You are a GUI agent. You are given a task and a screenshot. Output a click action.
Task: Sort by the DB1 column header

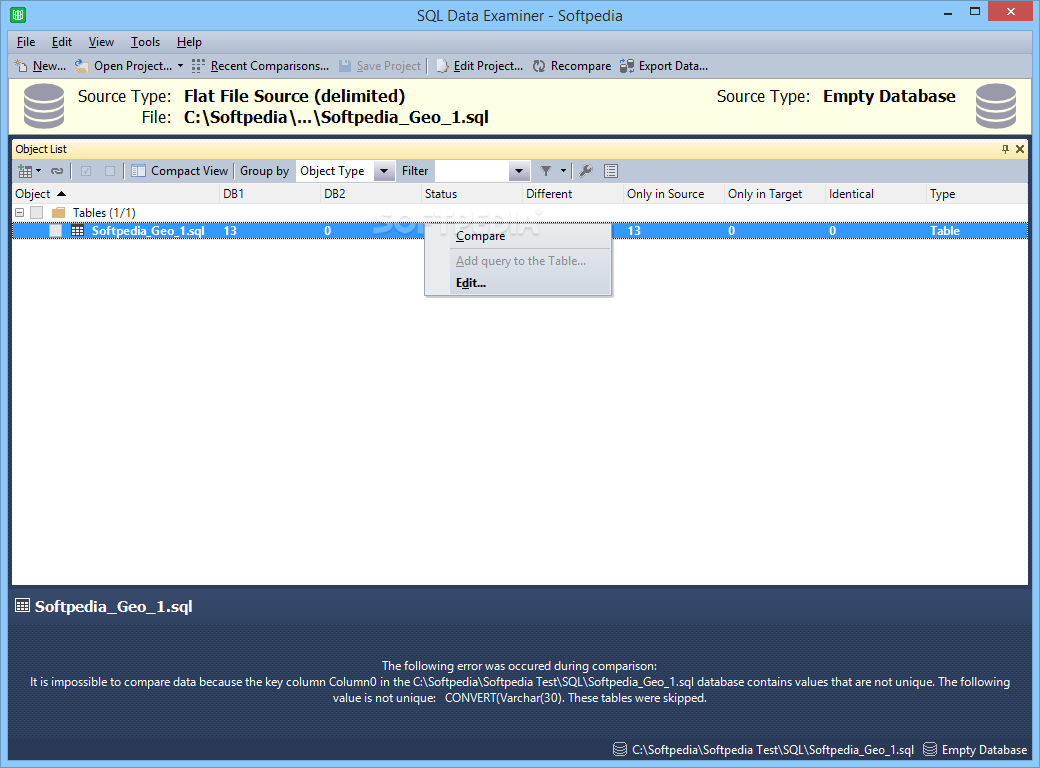(x=270, y=194)
